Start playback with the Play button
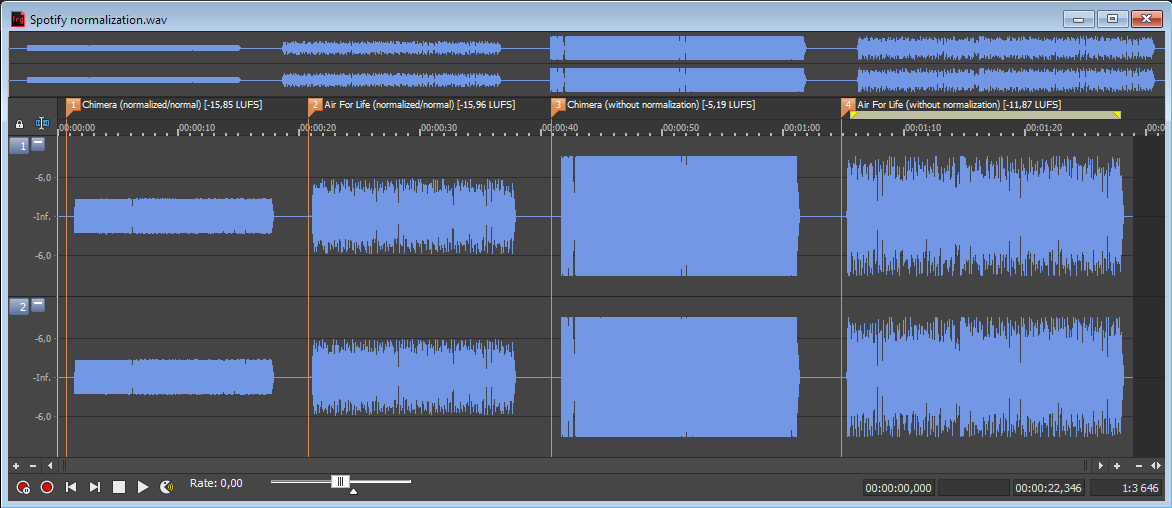1172x508 pixels. pos(143,487)
